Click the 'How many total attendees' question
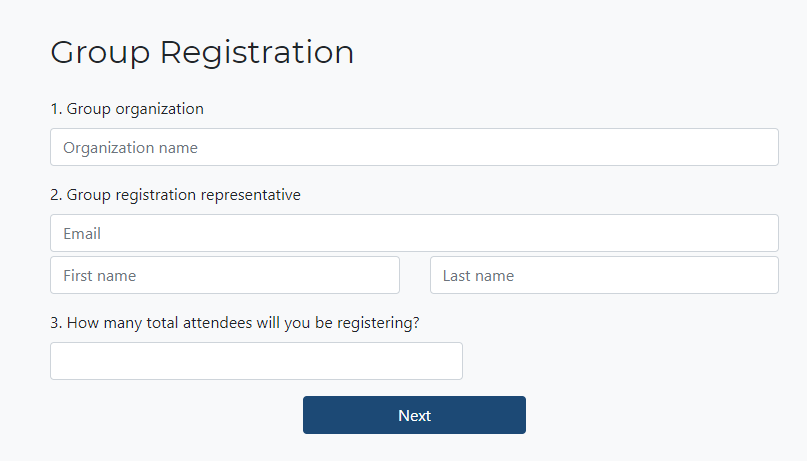Image resolution: width=807 pixels, height=461 pixels. pyautogui.click(x=234, y=323)
